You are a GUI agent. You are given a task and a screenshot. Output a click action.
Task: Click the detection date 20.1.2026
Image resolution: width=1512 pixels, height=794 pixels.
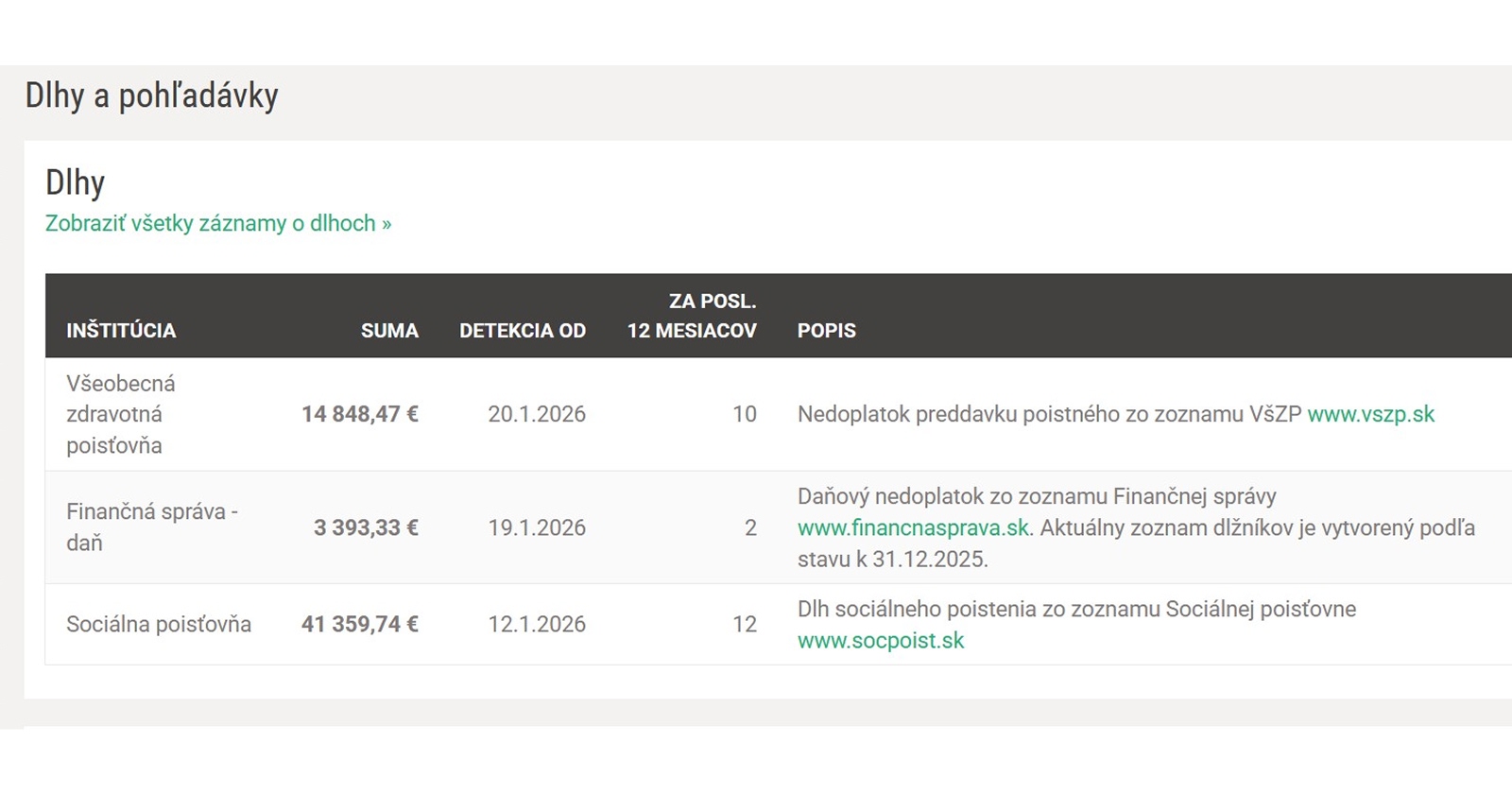coord(537,414)
